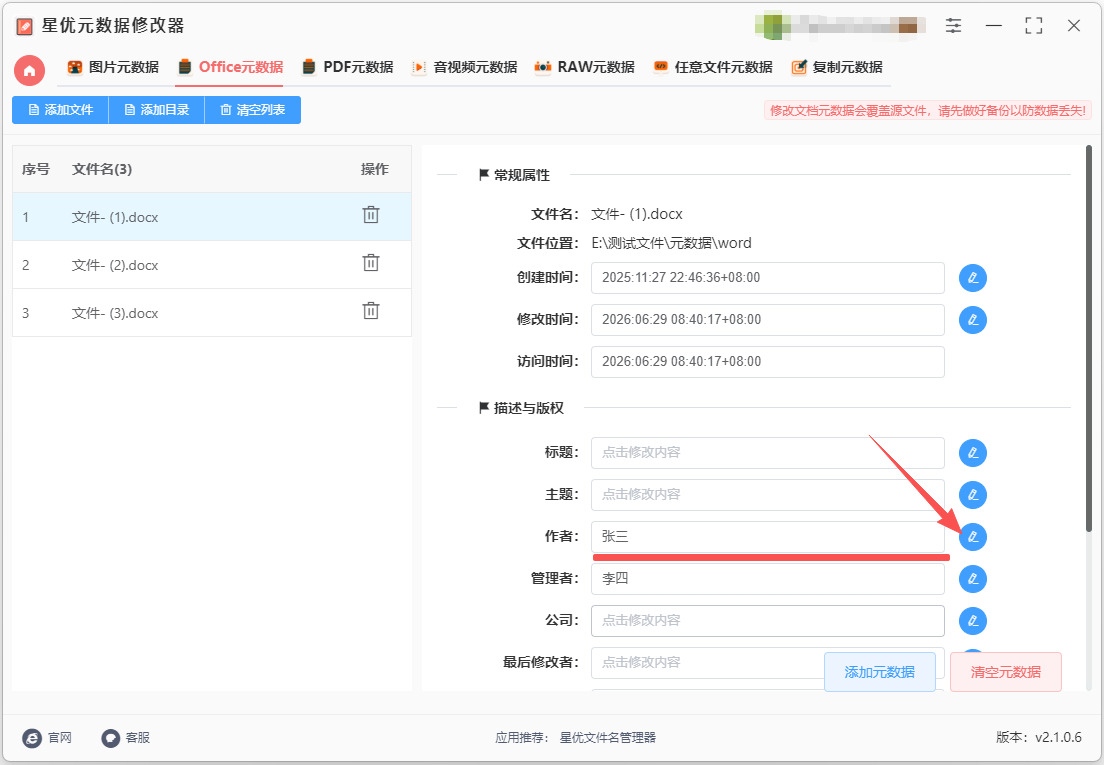Edit the 创建时间 field with pencil icon

click(973, 278)
